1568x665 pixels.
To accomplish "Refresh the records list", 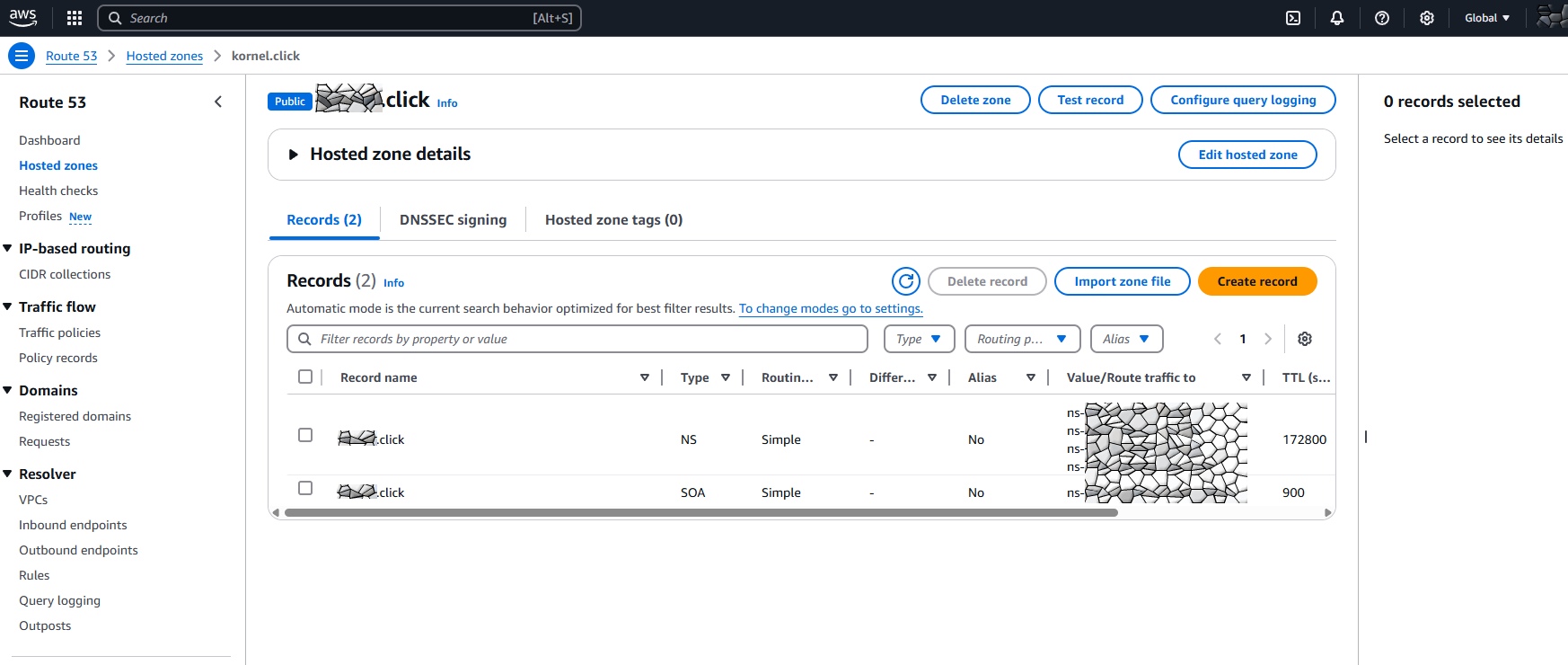I will (906, 281).
